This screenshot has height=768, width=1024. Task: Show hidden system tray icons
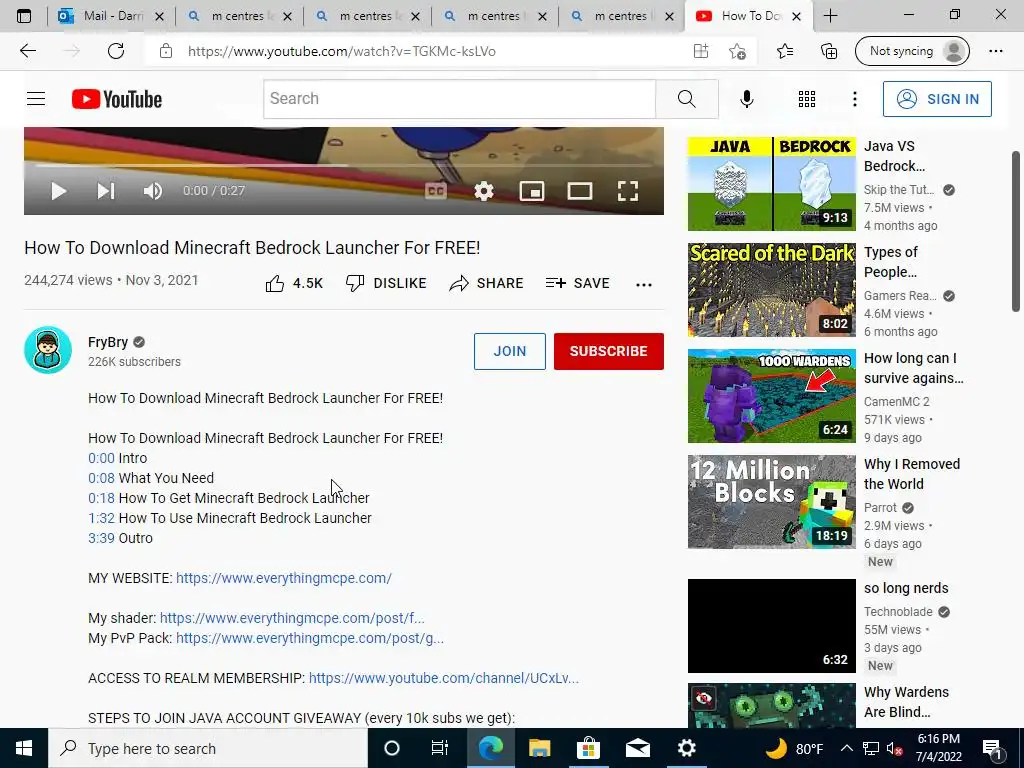tap(846, 748)
